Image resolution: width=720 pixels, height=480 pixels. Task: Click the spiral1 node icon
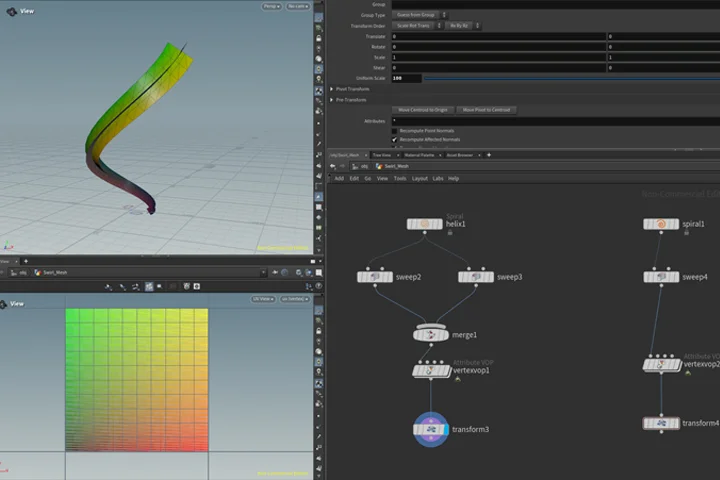661,224
